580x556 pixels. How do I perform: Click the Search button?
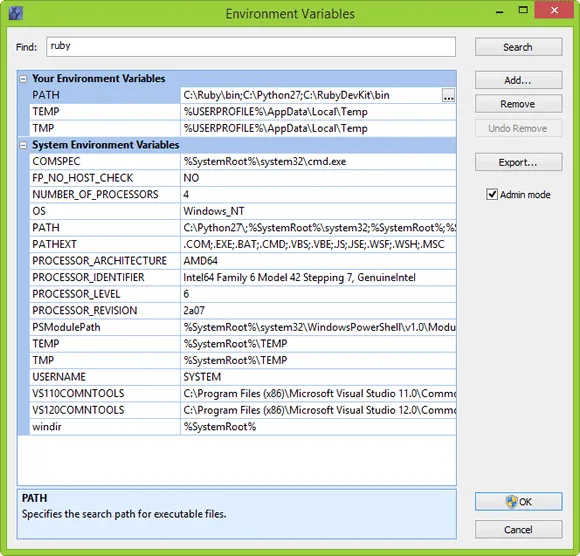click(518, 47)
